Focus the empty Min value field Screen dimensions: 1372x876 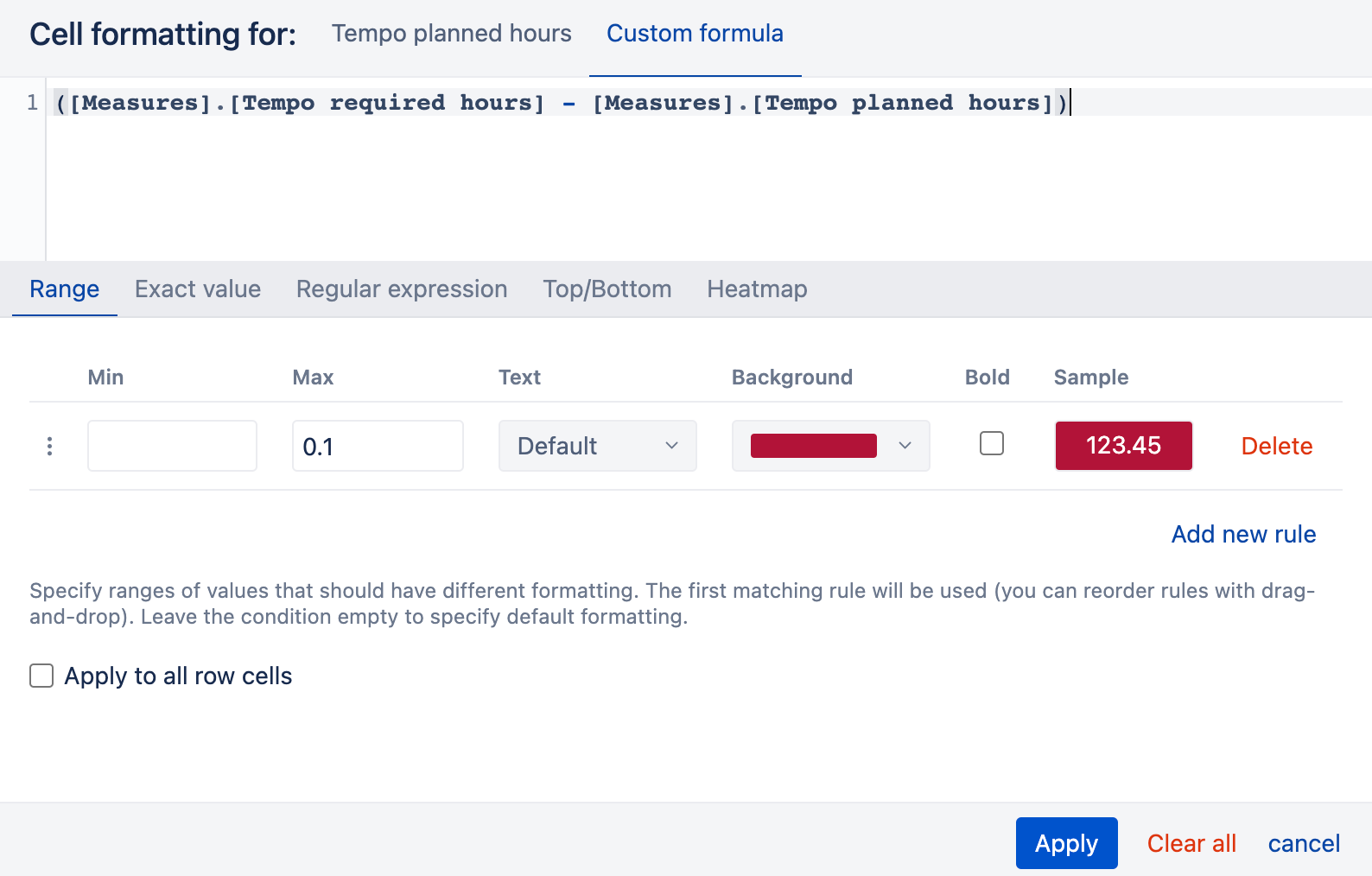(172, 446)
